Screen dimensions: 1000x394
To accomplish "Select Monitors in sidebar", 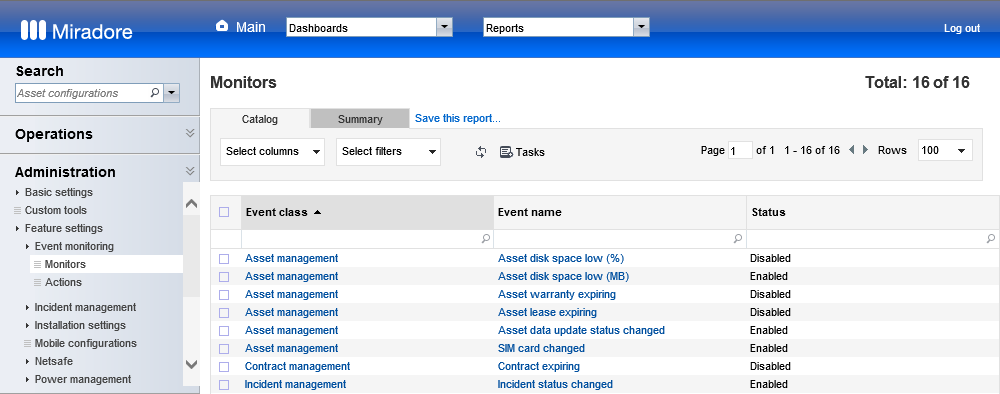I will pos(65,264).
